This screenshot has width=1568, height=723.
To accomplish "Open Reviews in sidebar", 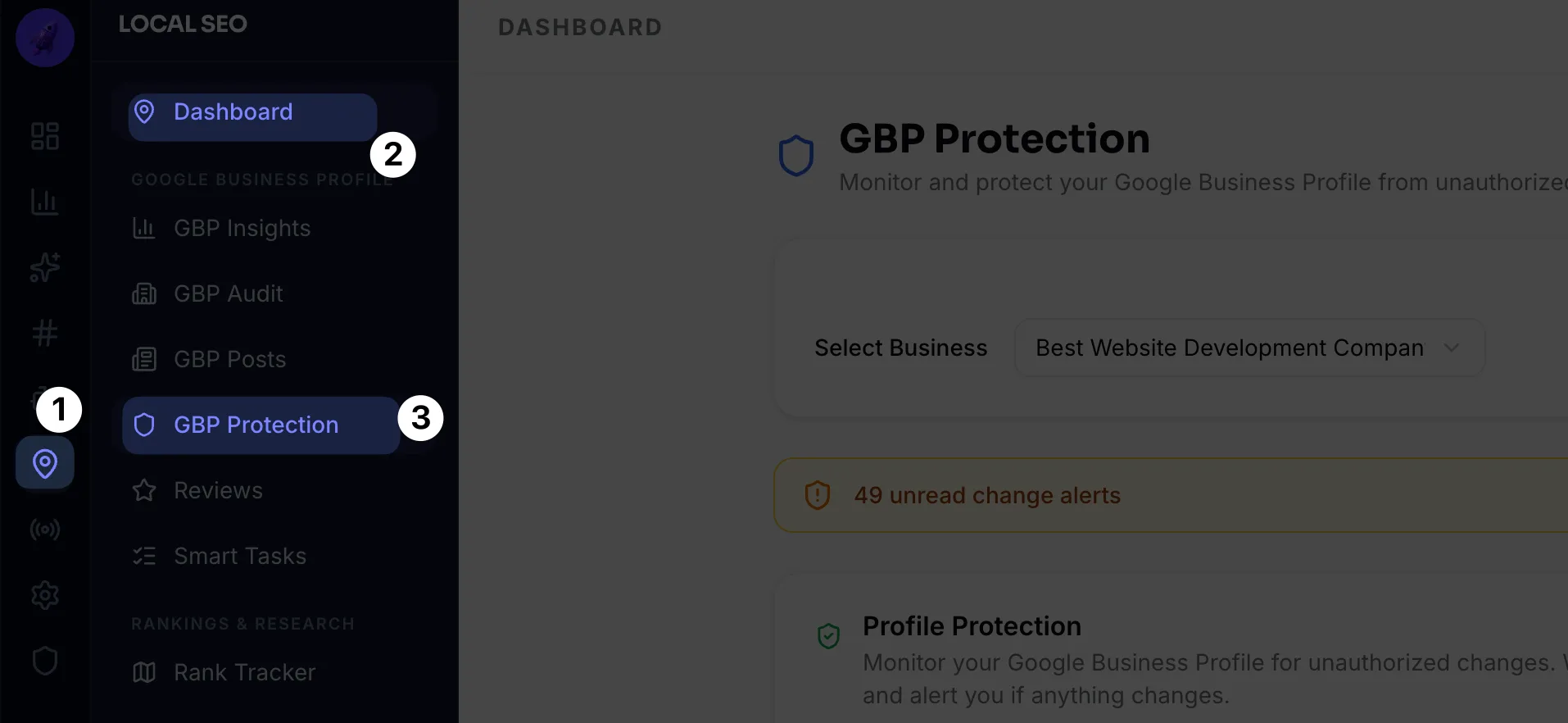I will tap(218, 490).
